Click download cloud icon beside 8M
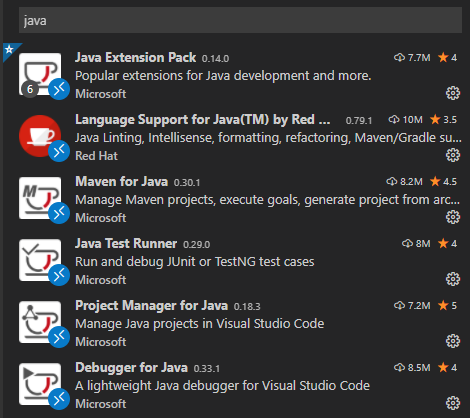 407,244
